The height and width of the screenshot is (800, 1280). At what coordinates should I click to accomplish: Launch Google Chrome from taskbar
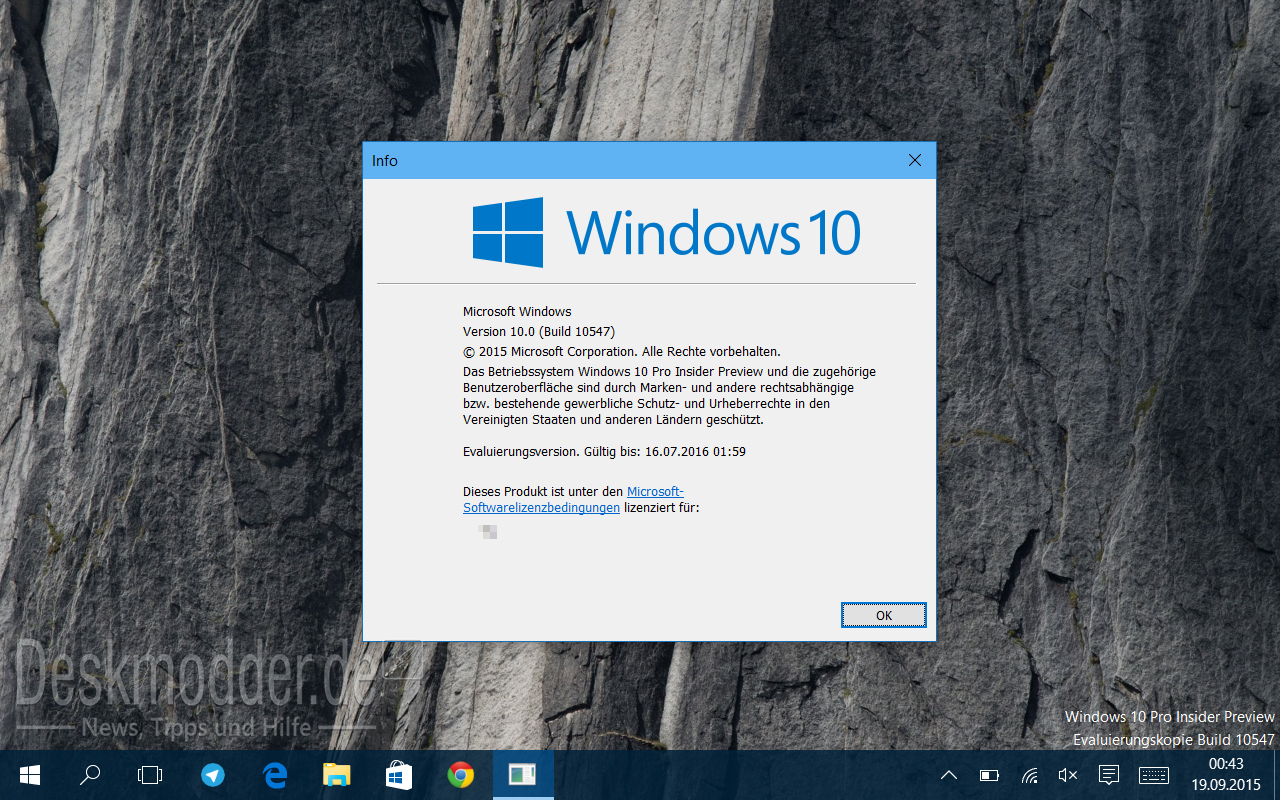[460, 775]
